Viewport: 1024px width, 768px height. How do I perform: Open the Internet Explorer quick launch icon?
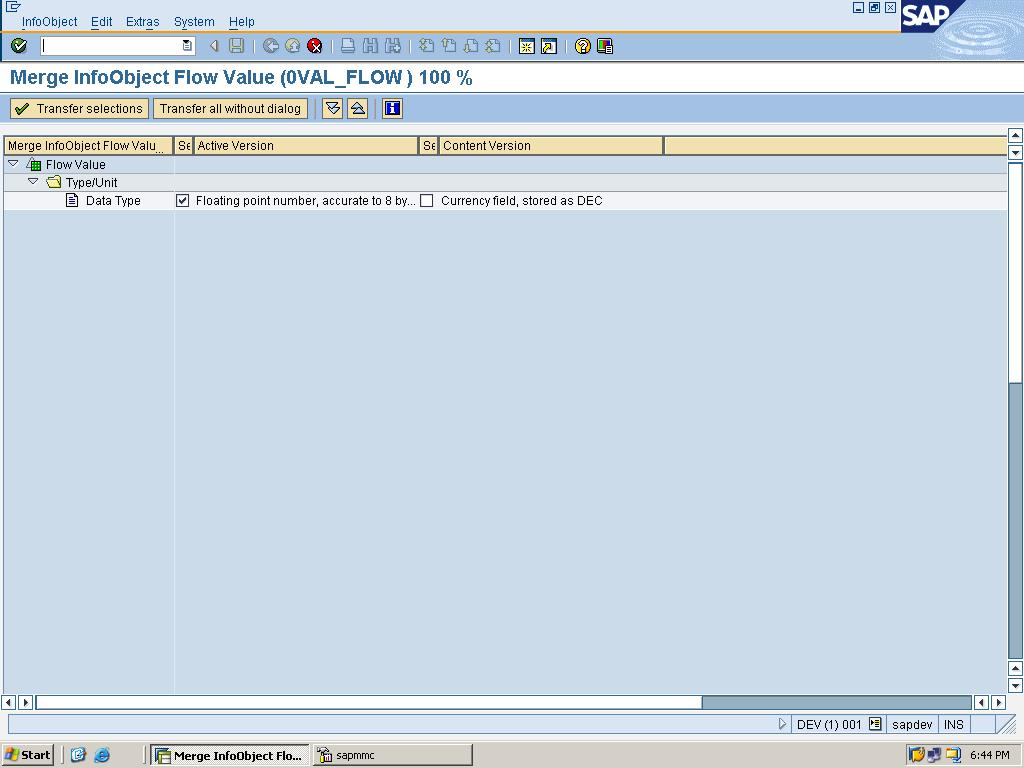click(102, 755)
